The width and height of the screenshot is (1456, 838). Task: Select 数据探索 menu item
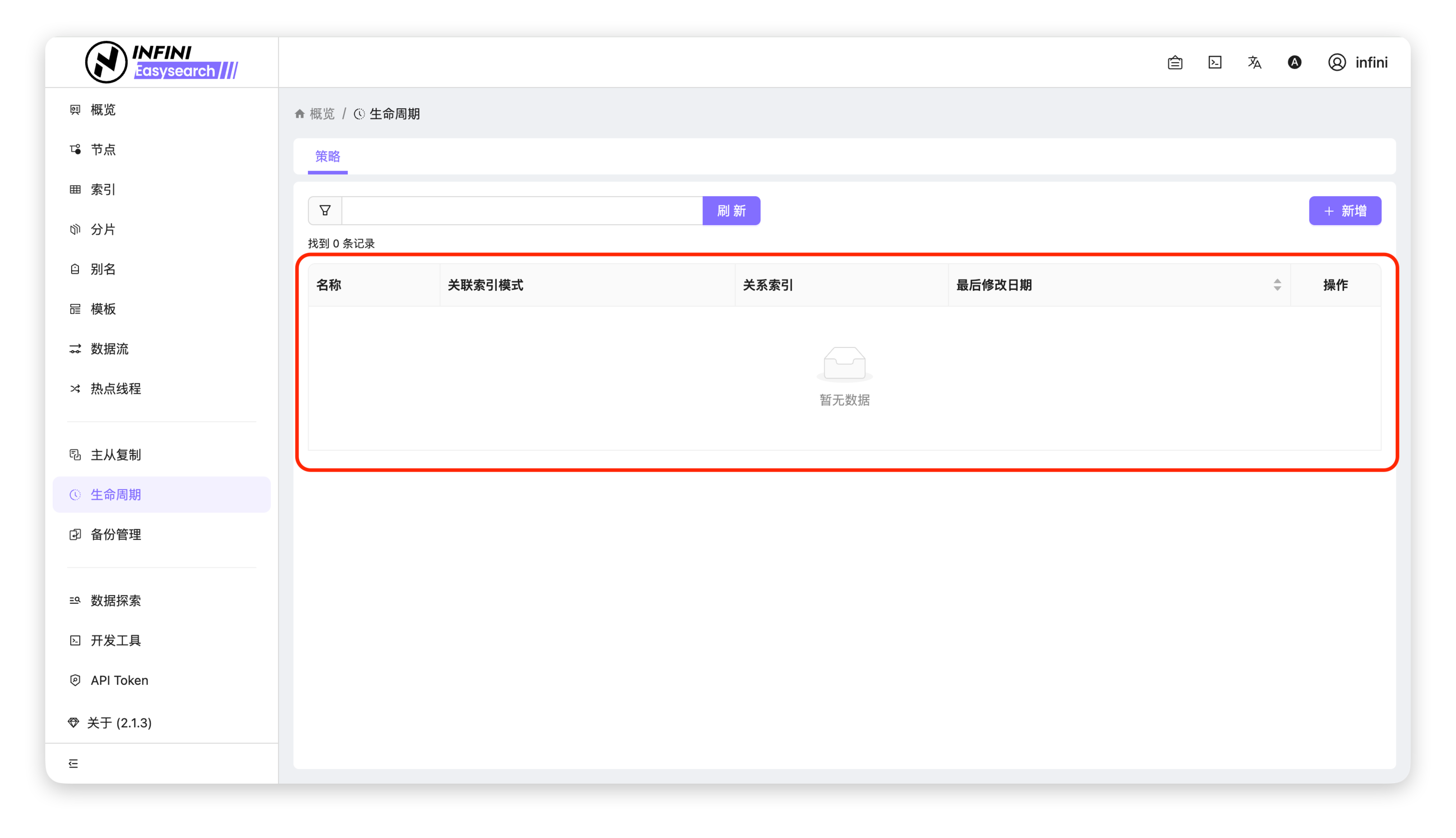[115, 600]
